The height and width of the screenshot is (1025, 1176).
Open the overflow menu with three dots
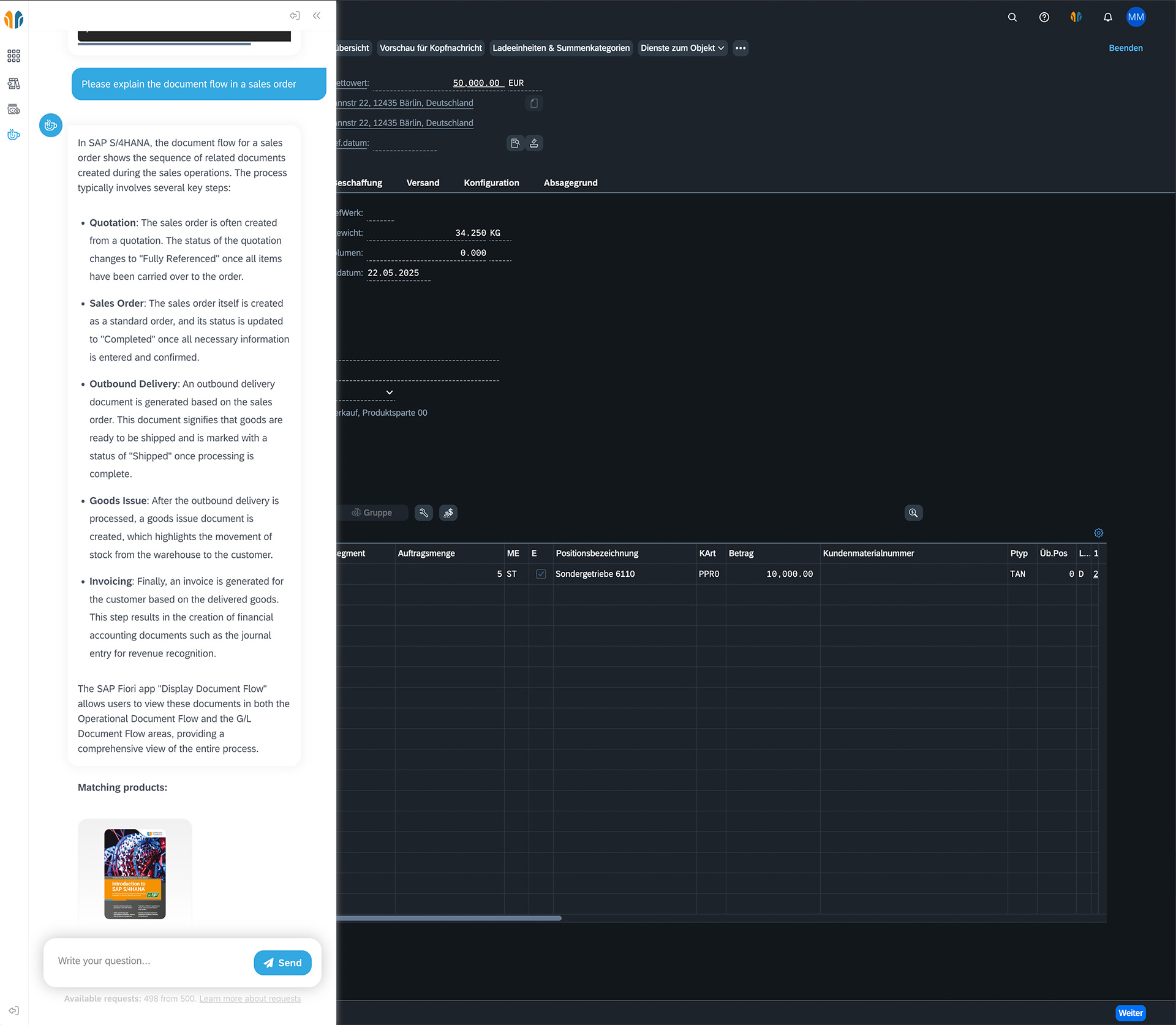[x=741, y=48]
